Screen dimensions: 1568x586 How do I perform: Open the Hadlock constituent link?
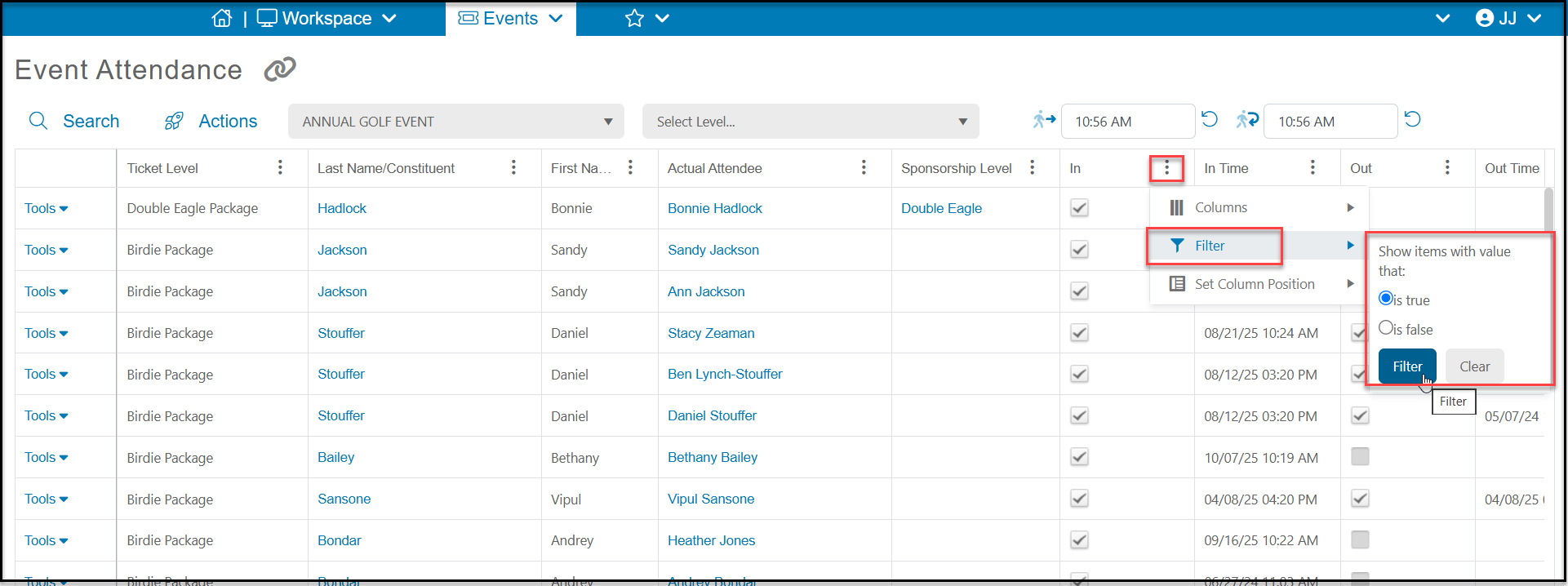point(342,208)
